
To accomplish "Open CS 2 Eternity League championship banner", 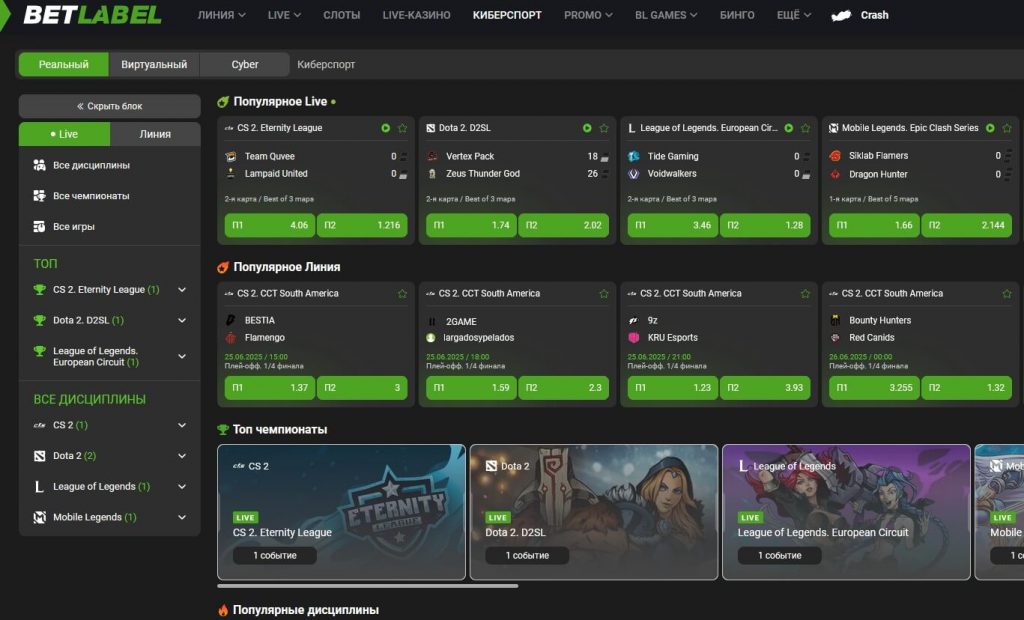I will pyautogui.click(x=342, y=512).
